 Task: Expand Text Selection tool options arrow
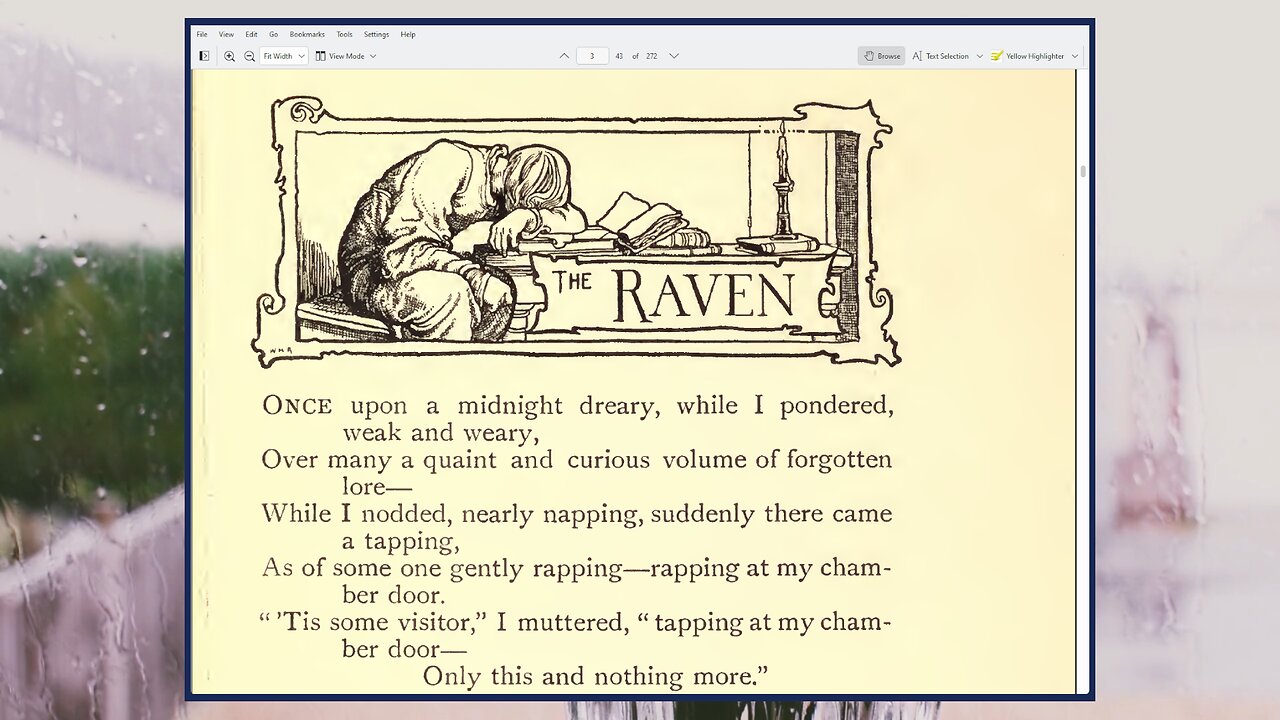pos(980,56)
